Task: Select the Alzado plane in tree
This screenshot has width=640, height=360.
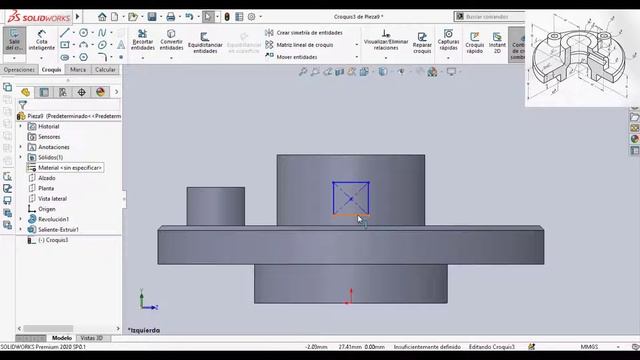Action: click(x=42, y=178)
